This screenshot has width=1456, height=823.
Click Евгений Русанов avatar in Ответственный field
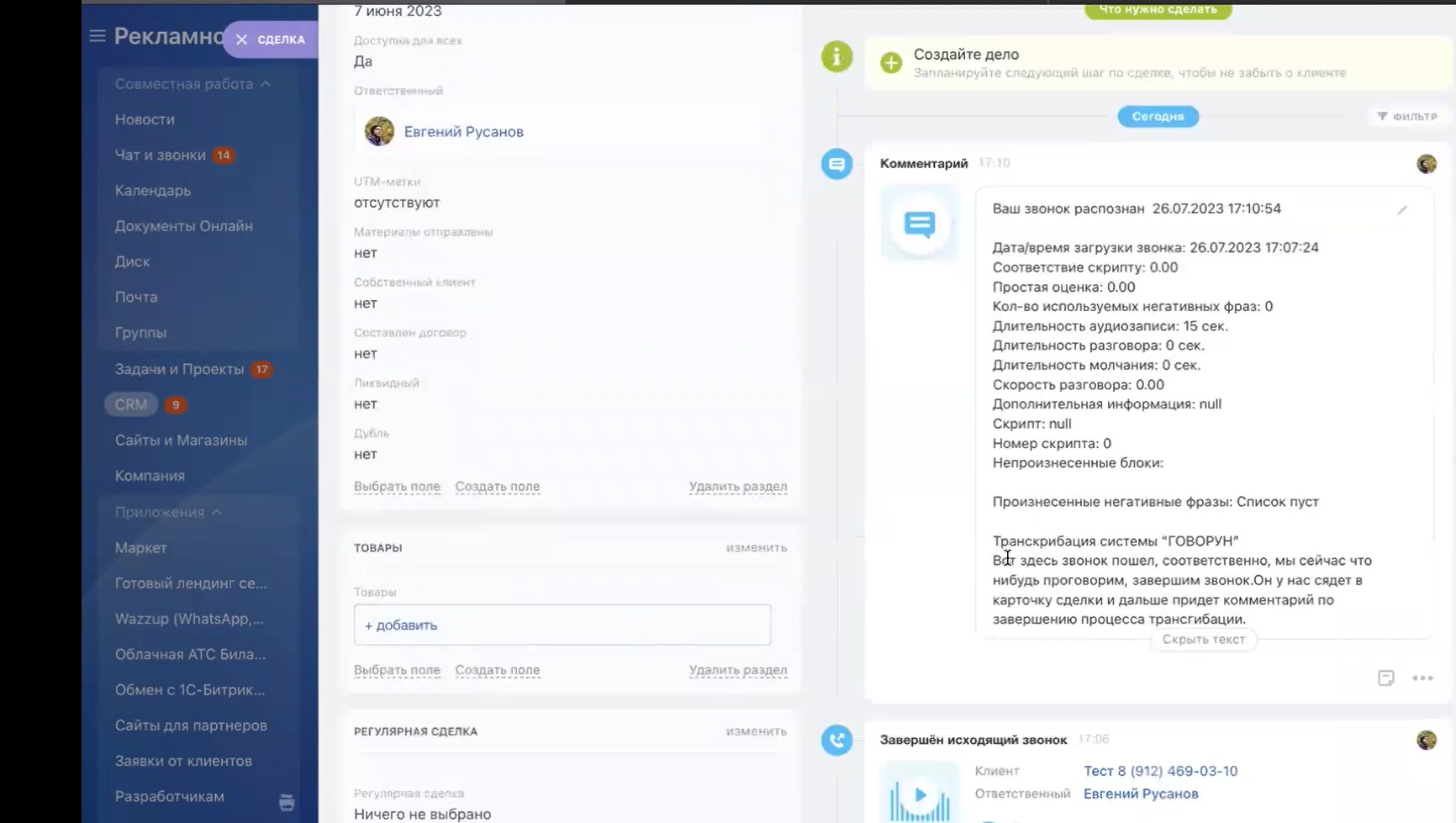tap(379, 131)
